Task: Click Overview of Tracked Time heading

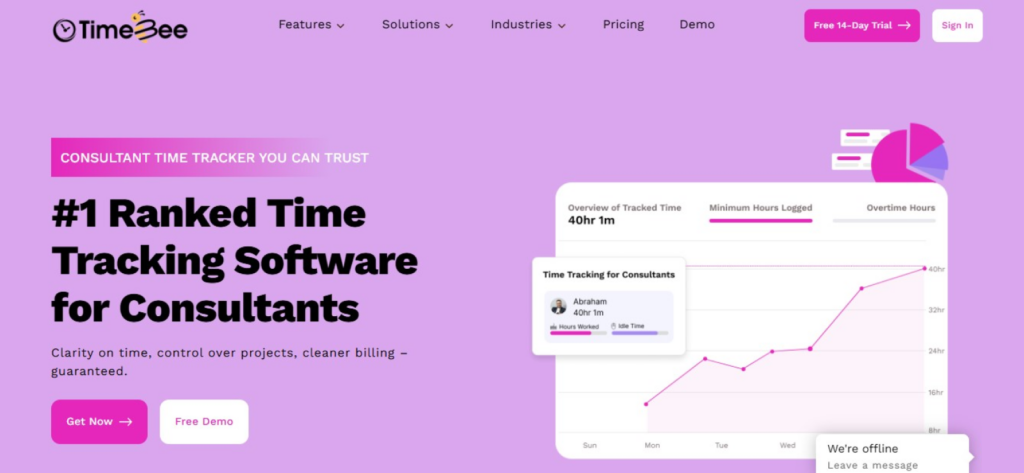Action: 624,208
